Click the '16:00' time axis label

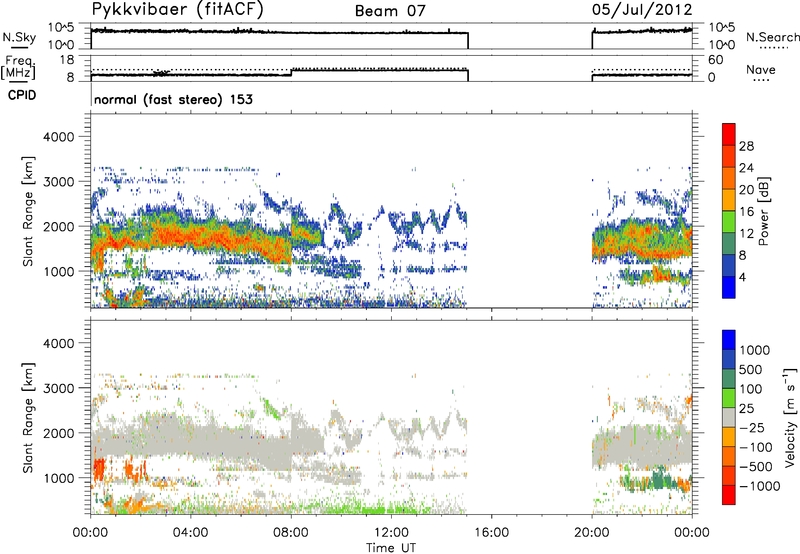[x=491, y=533]
